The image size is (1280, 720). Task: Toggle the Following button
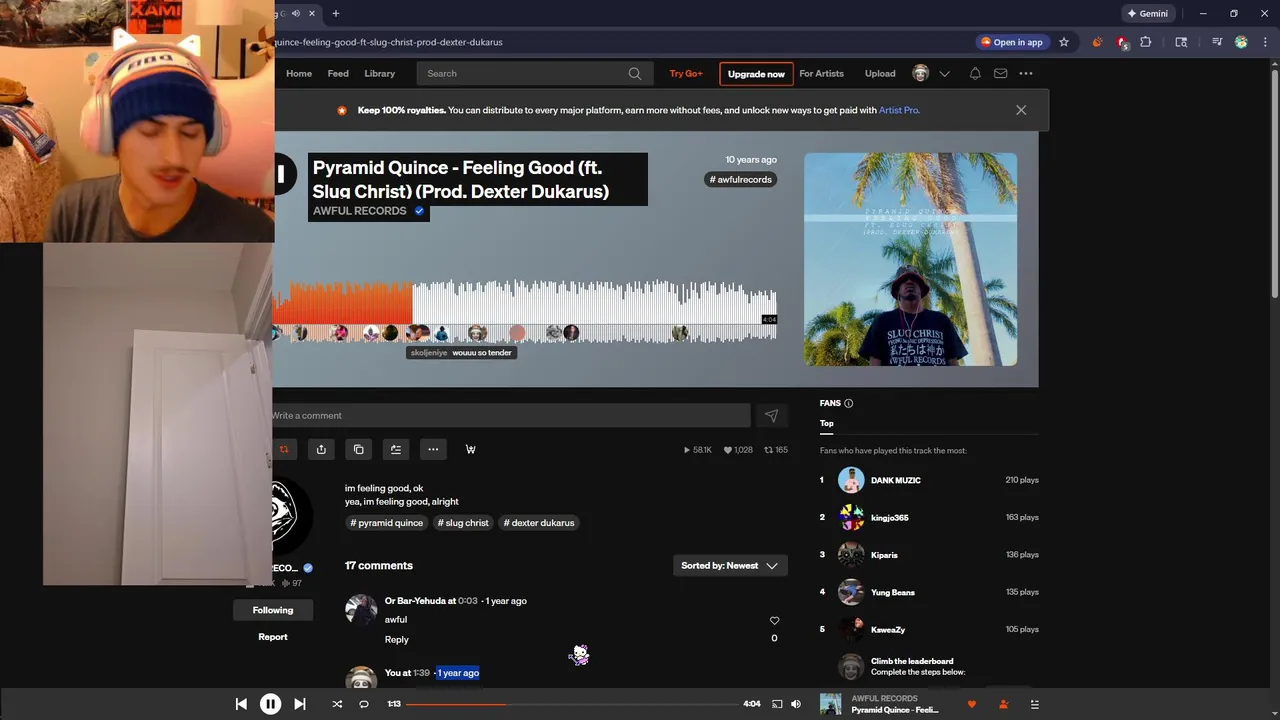272,610
